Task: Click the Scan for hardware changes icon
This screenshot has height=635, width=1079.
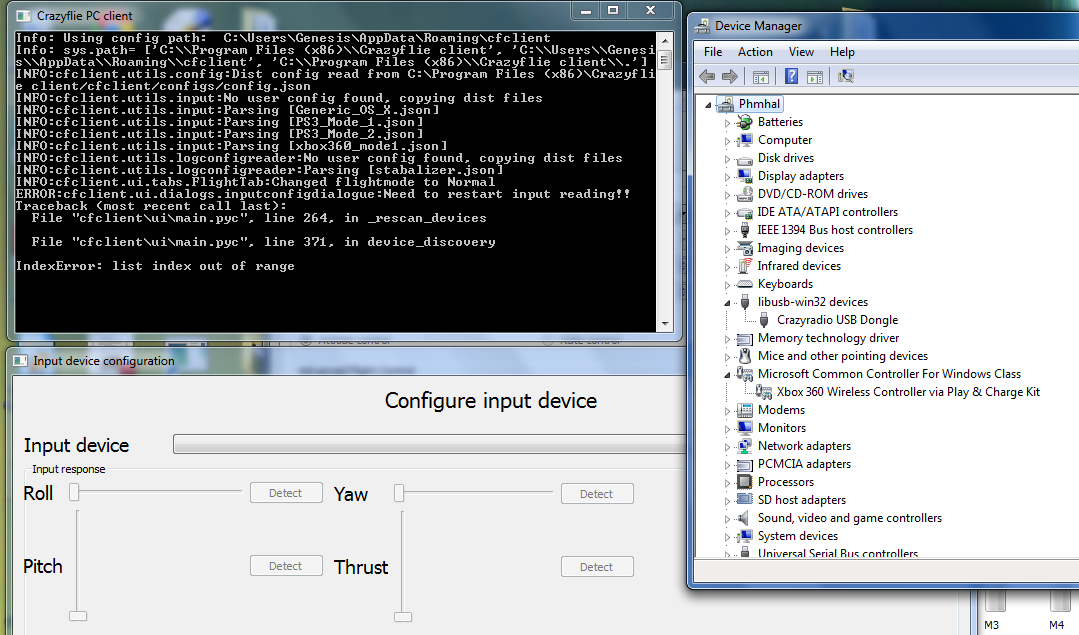Action: [846, 76]
